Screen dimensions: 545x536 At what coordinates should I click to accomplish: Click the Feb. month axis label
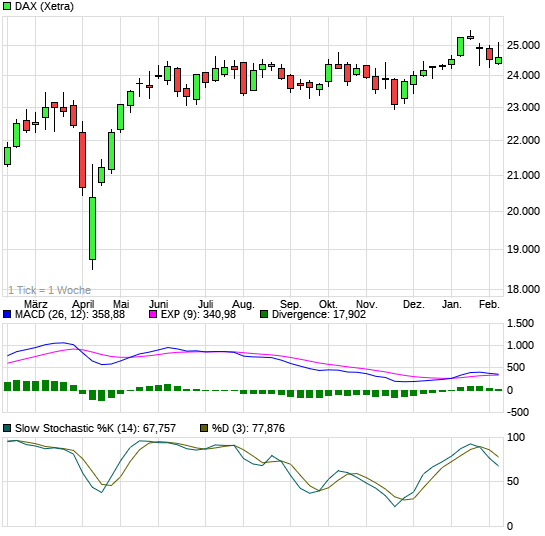[489, 304]
